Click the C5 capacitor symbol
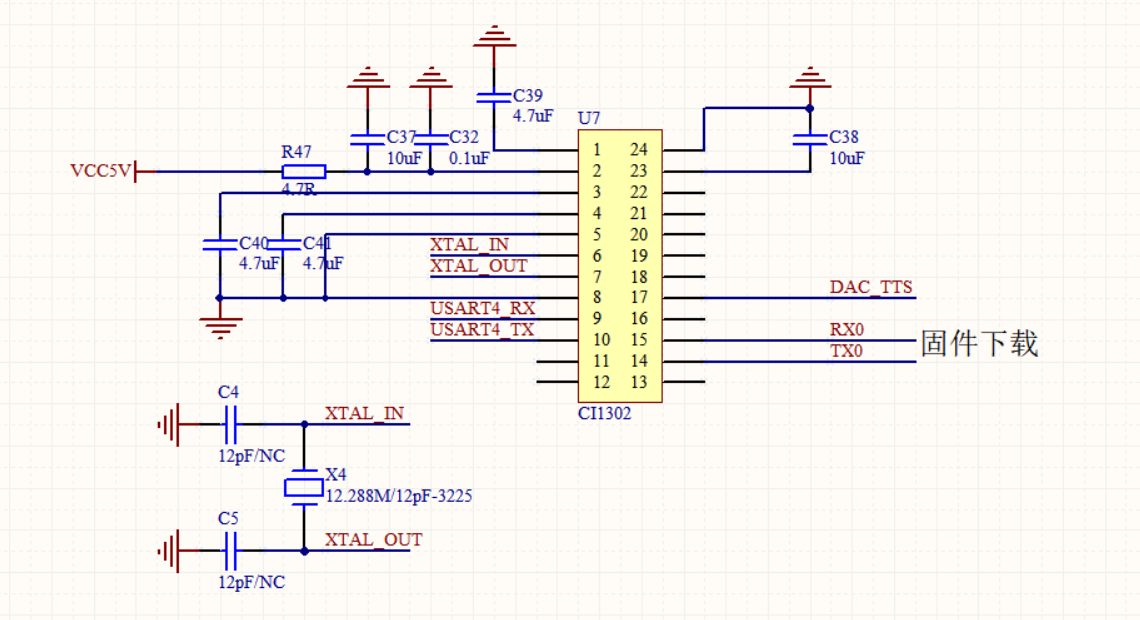The height and width of the screenshot is (620, 1140). (230, 550)
